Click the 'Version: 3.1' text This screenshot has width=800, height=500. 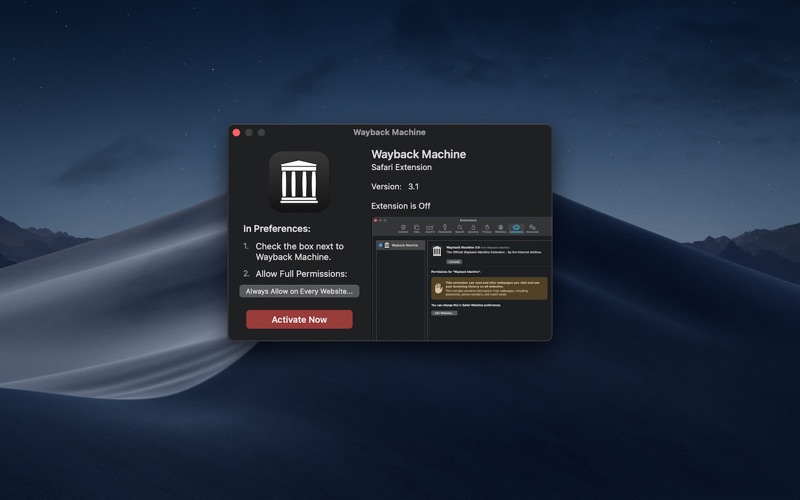tap(395, 187)
